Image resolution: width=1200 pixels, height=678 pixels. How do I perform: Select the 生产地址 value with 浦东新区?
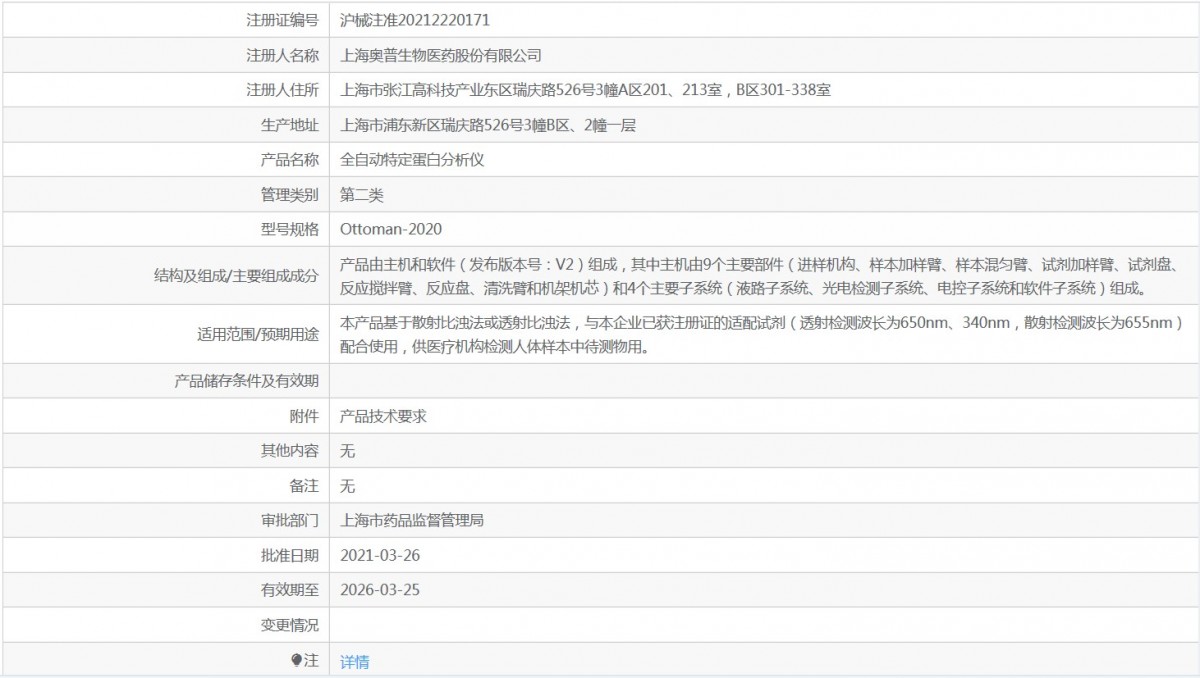(x=488, y=125)
